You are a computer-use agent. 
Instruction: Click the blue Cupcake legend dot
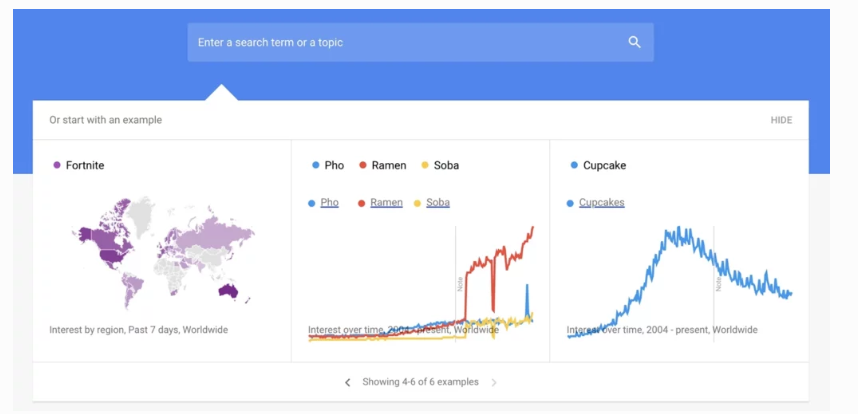coord(573,165)
